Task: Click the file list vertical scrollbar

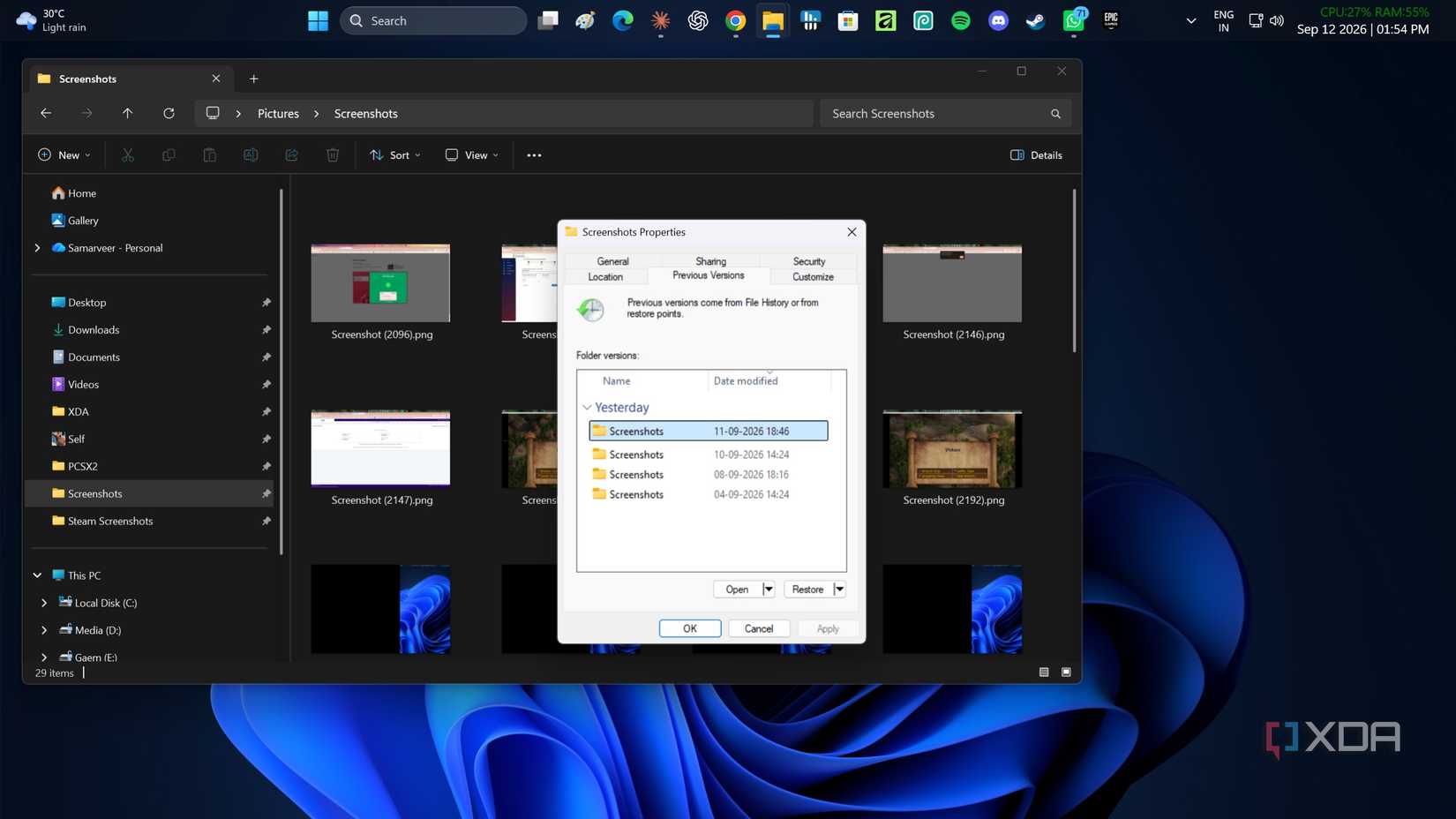Action: 1074,271
